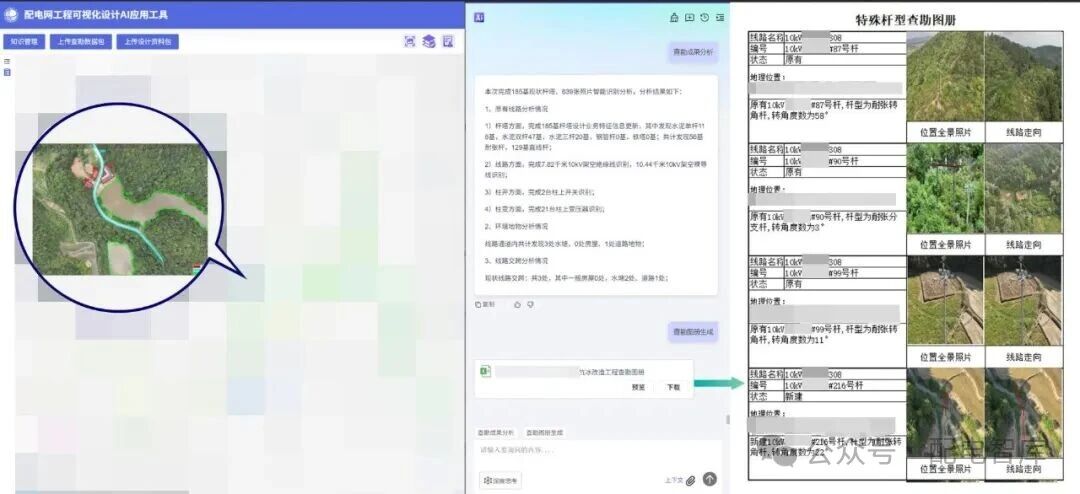Download the generated 查勘图册 file
This screenshot has width=1080, height=494.
tap(673, 387)
